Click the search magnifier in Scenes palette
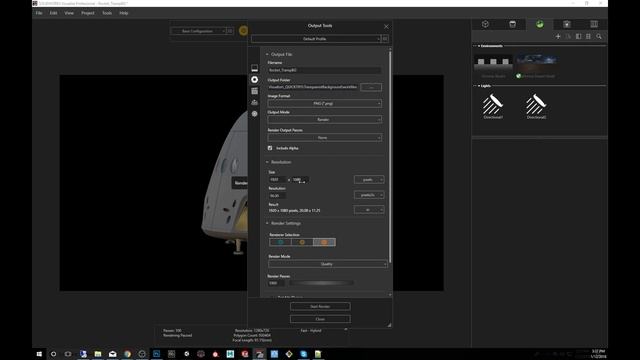 [x=599, y=37]
